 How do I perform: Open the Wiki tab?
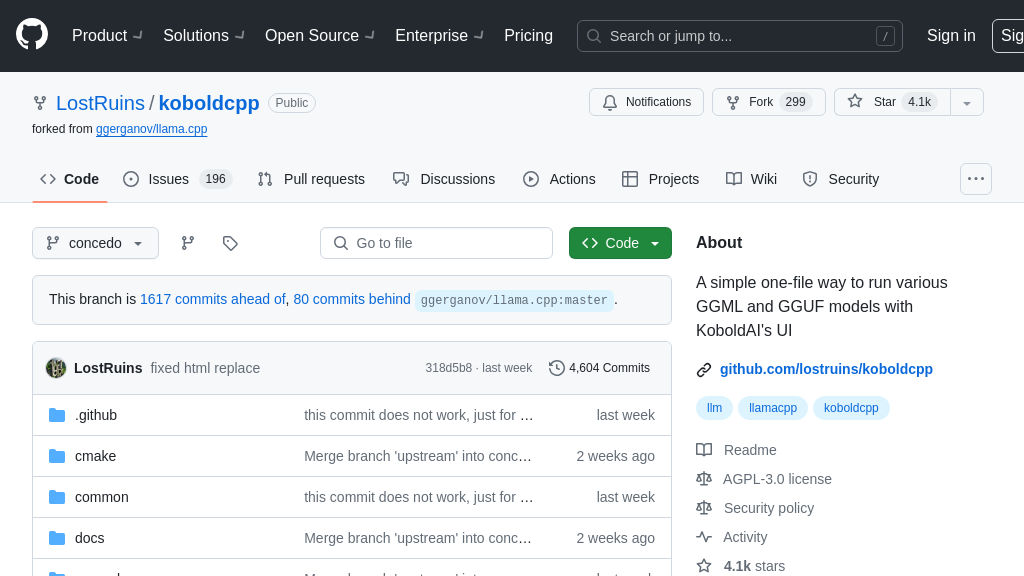pos(751,179)
